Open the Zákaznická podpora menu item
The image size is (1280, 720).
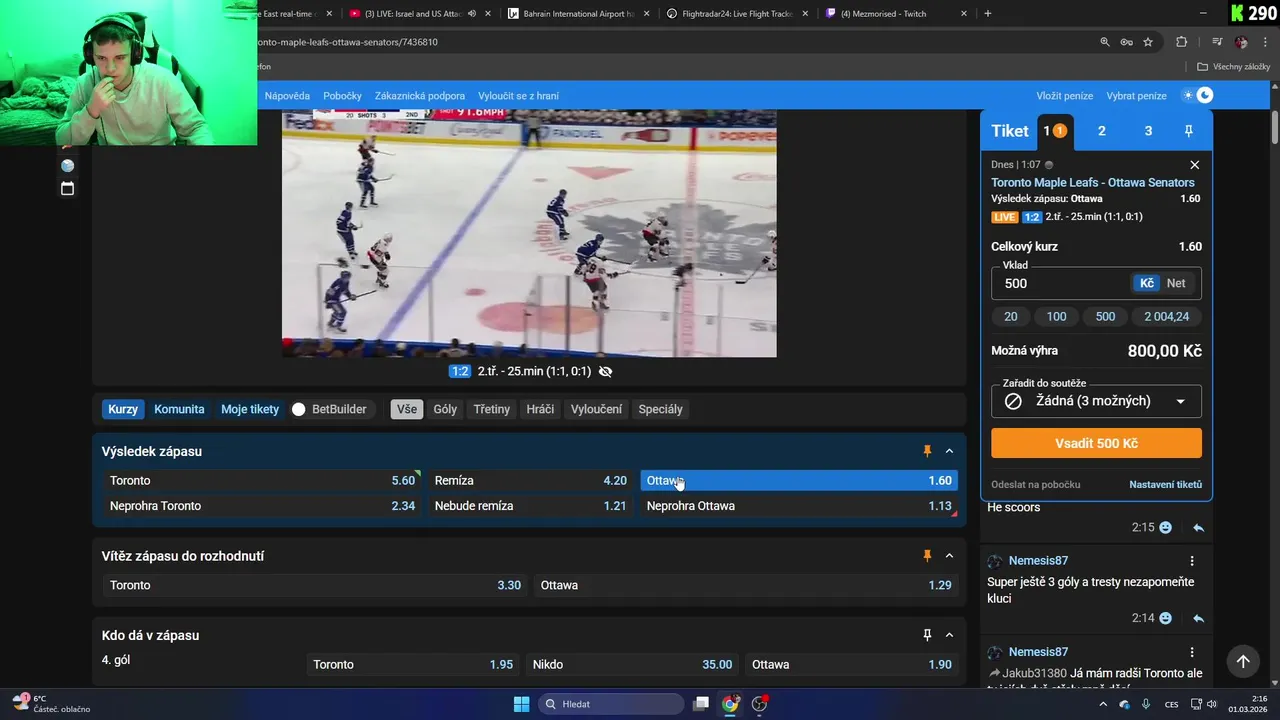pos(420,96)
